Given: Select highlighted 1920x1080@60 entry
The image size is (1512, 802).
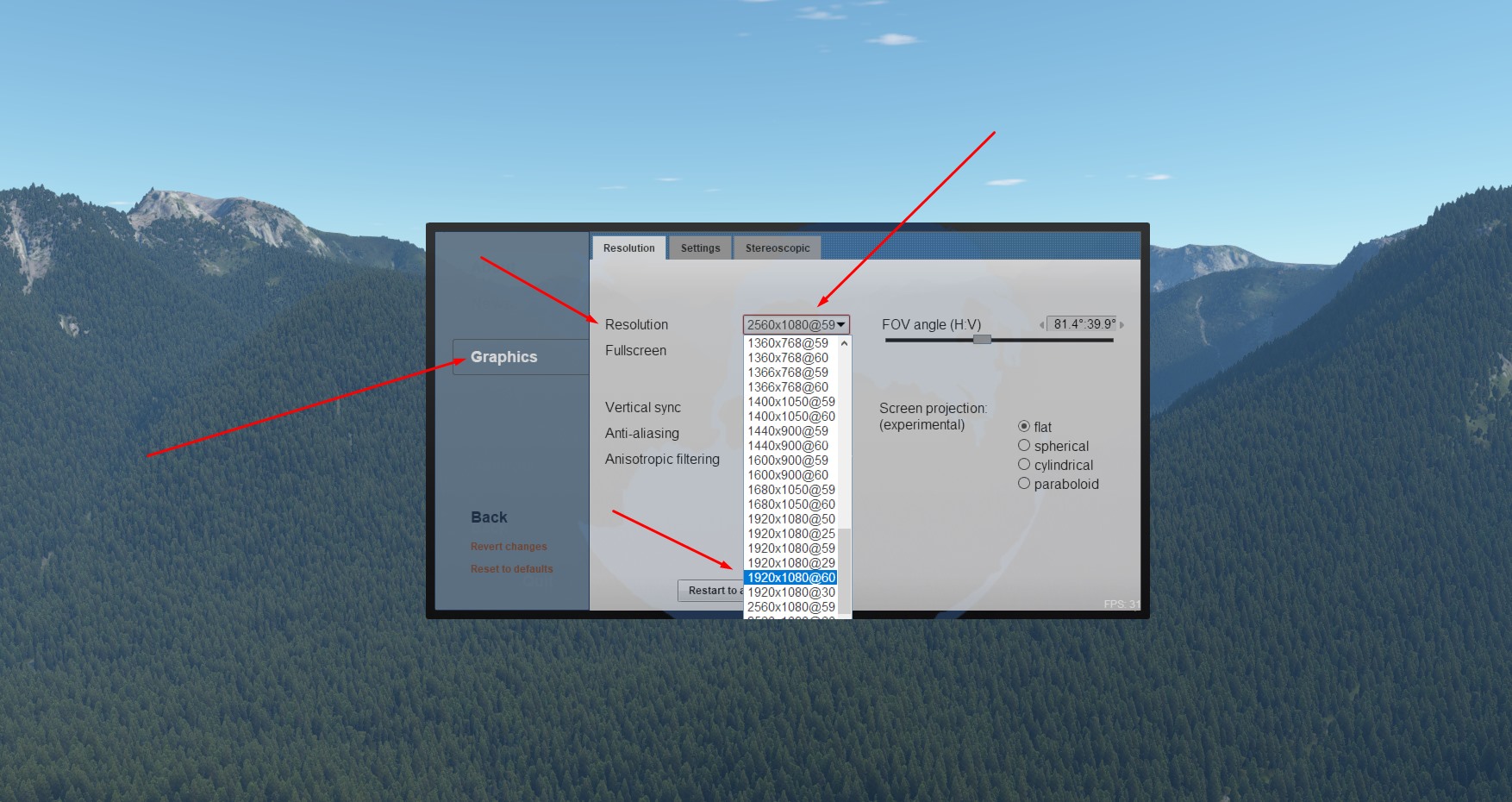Looking at the screenshot, I should click(790, 578).
